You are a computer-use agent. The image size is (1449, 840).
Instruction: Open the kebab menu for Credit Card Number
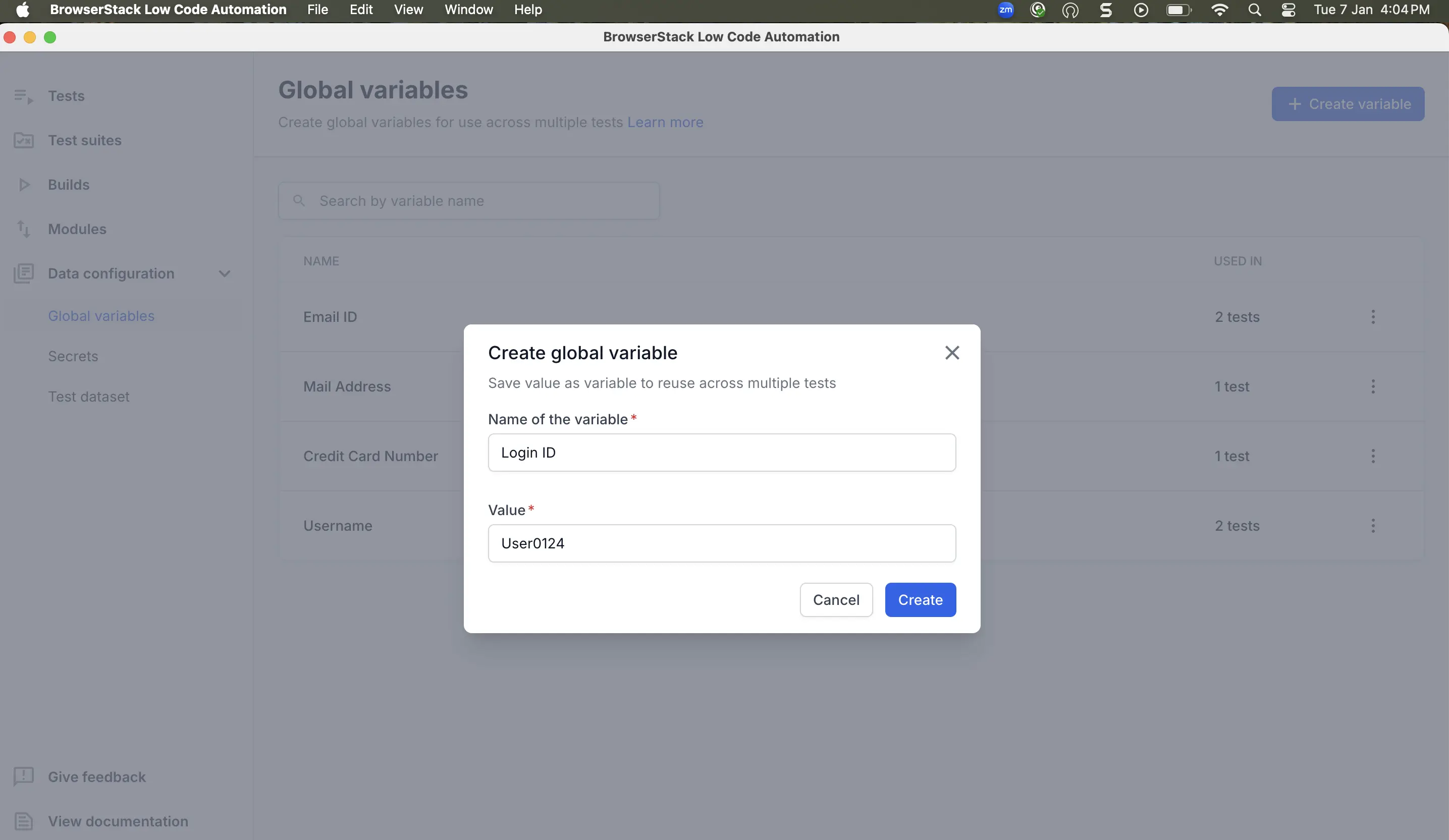point(1372,456)
